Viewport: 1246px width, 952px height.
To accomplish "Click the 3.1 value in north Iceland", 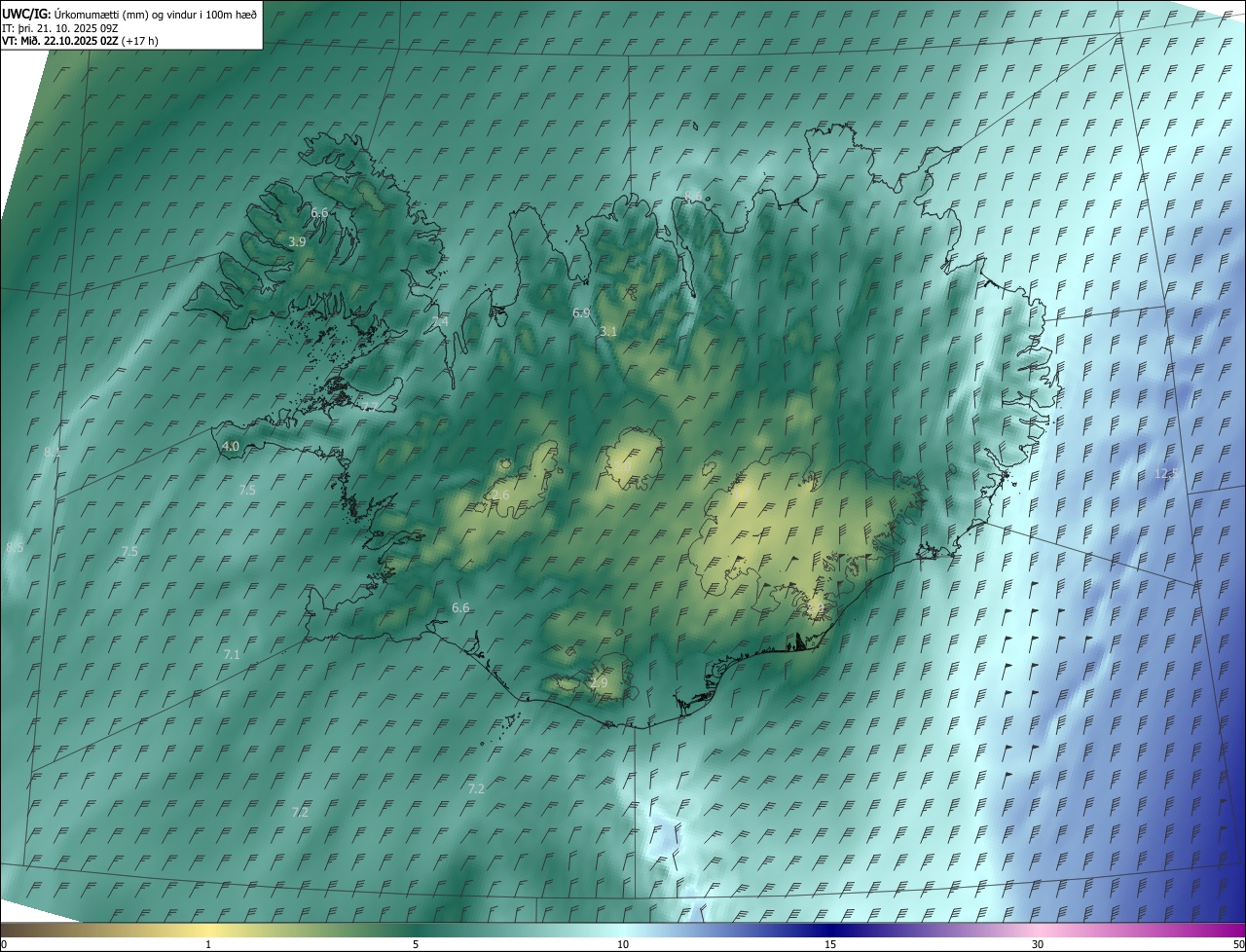I will click(608, 332).
